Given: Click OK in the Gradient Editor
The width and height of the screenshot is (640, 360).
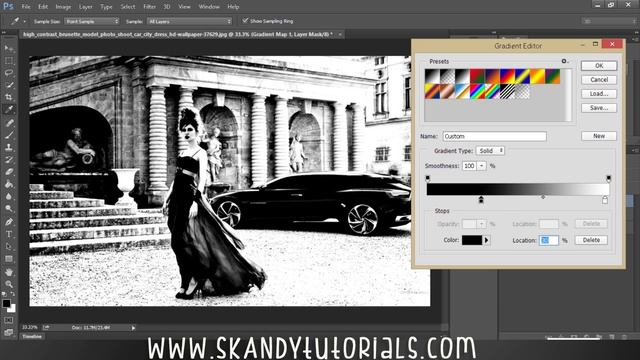Looking at the screenshot, I should 599,66.
